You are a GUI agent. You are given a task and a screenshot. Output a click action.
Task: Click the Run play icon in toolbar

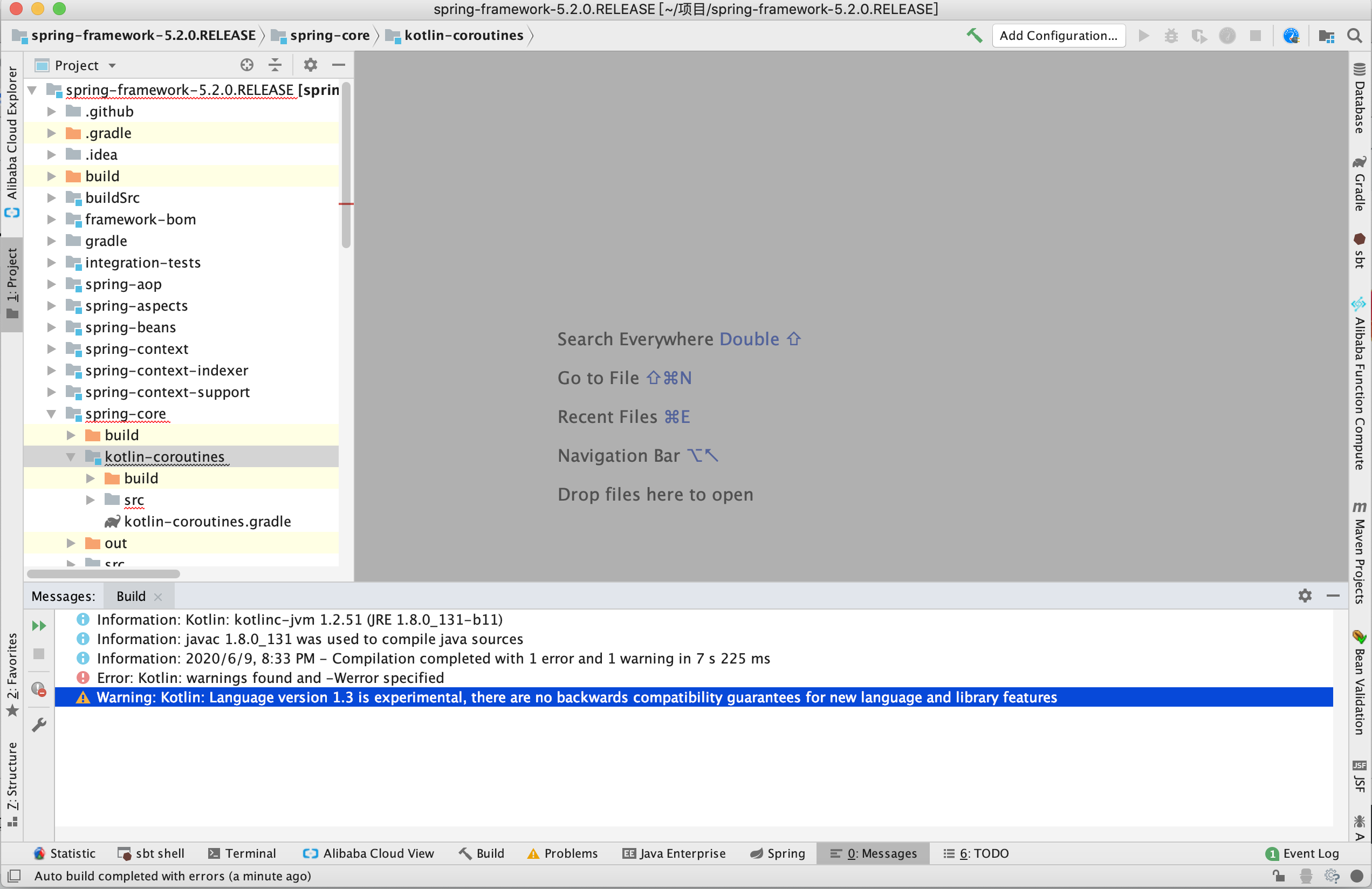1144,36
